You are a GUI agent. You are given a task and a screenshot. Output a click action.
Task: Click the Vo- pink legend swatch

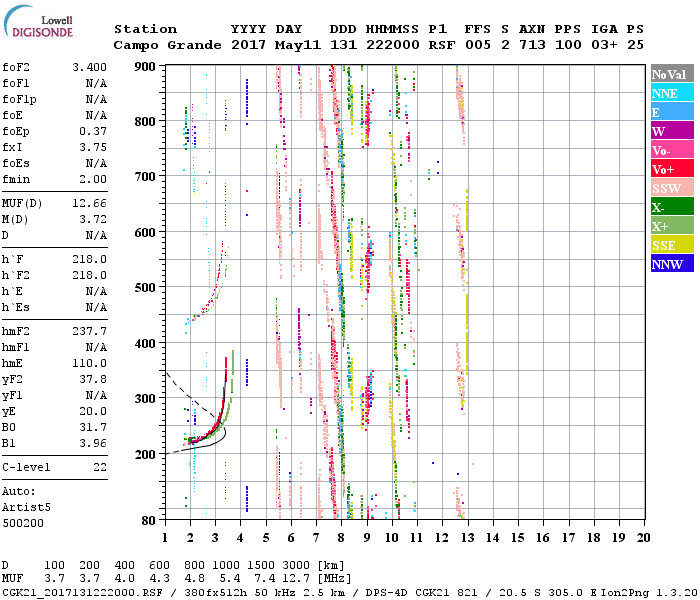point(671,150)
